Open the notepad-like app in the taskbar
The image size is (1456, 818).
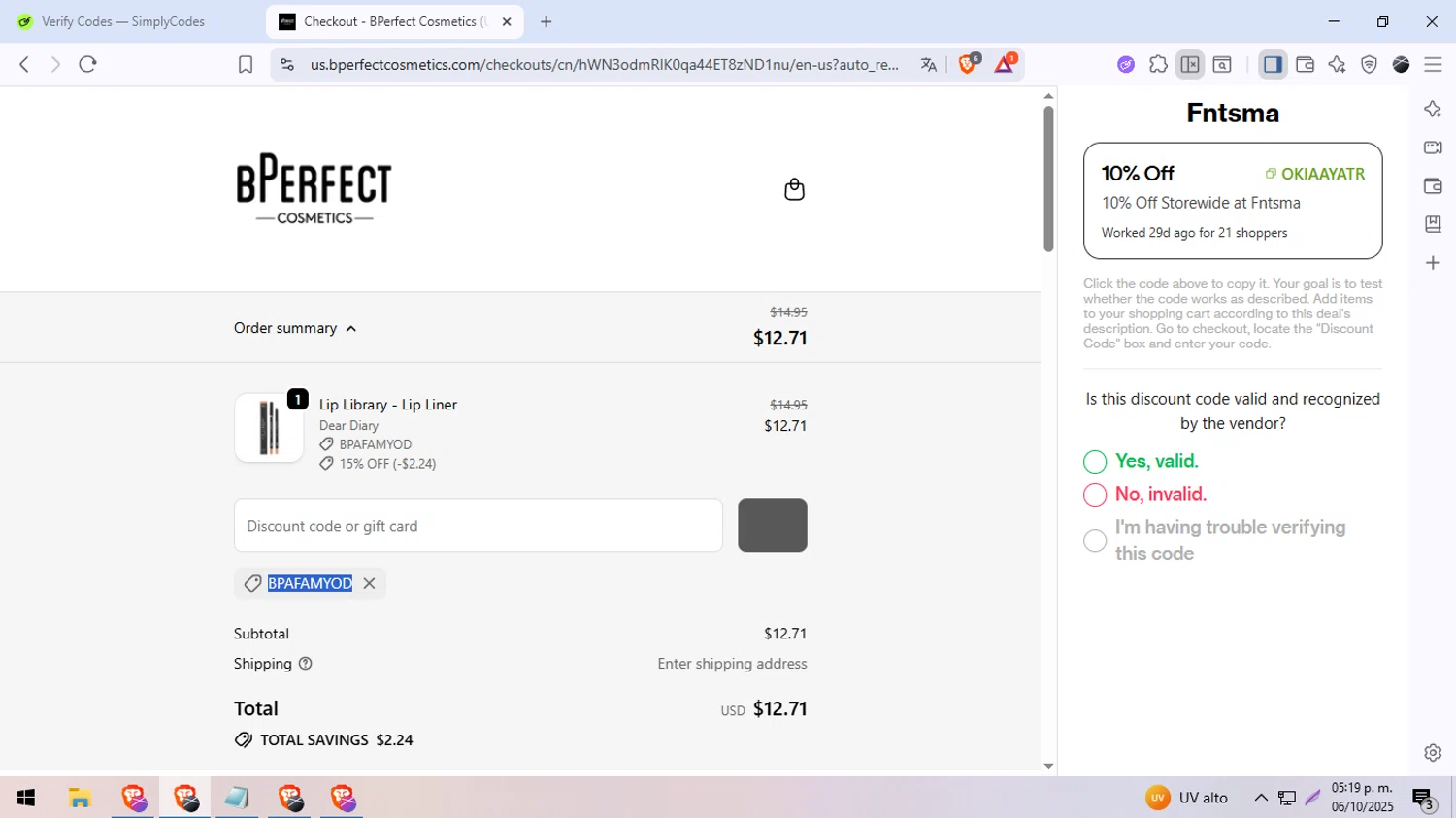tap(237, 798)
